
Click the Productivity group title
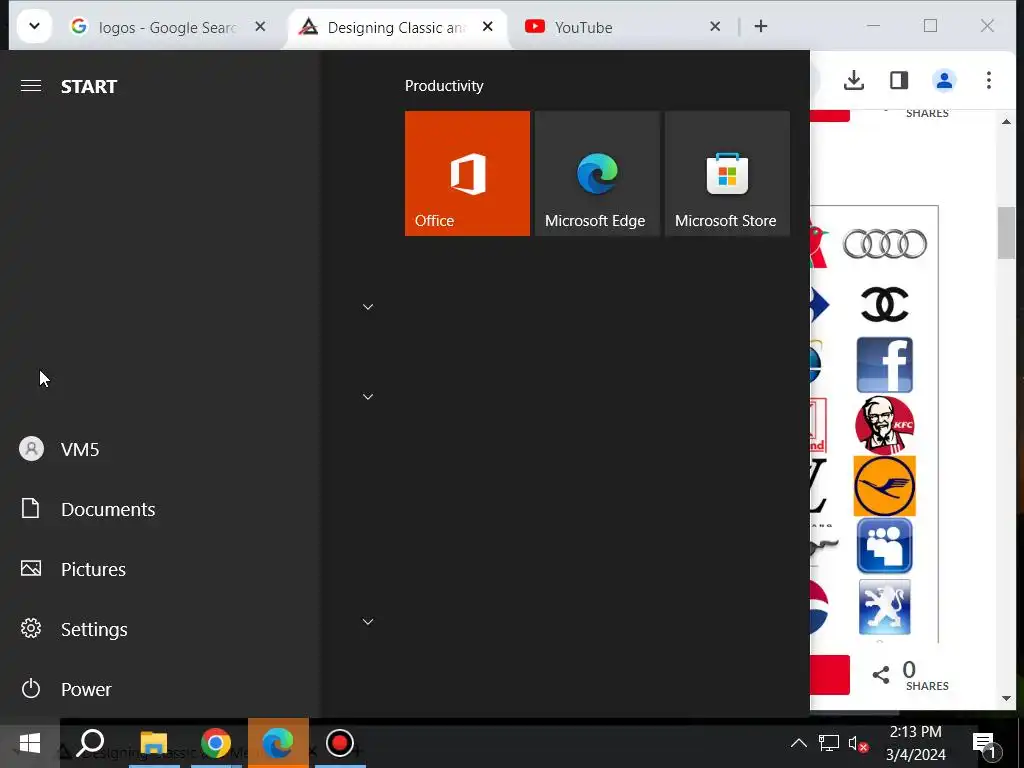click(x=444, y=86)
